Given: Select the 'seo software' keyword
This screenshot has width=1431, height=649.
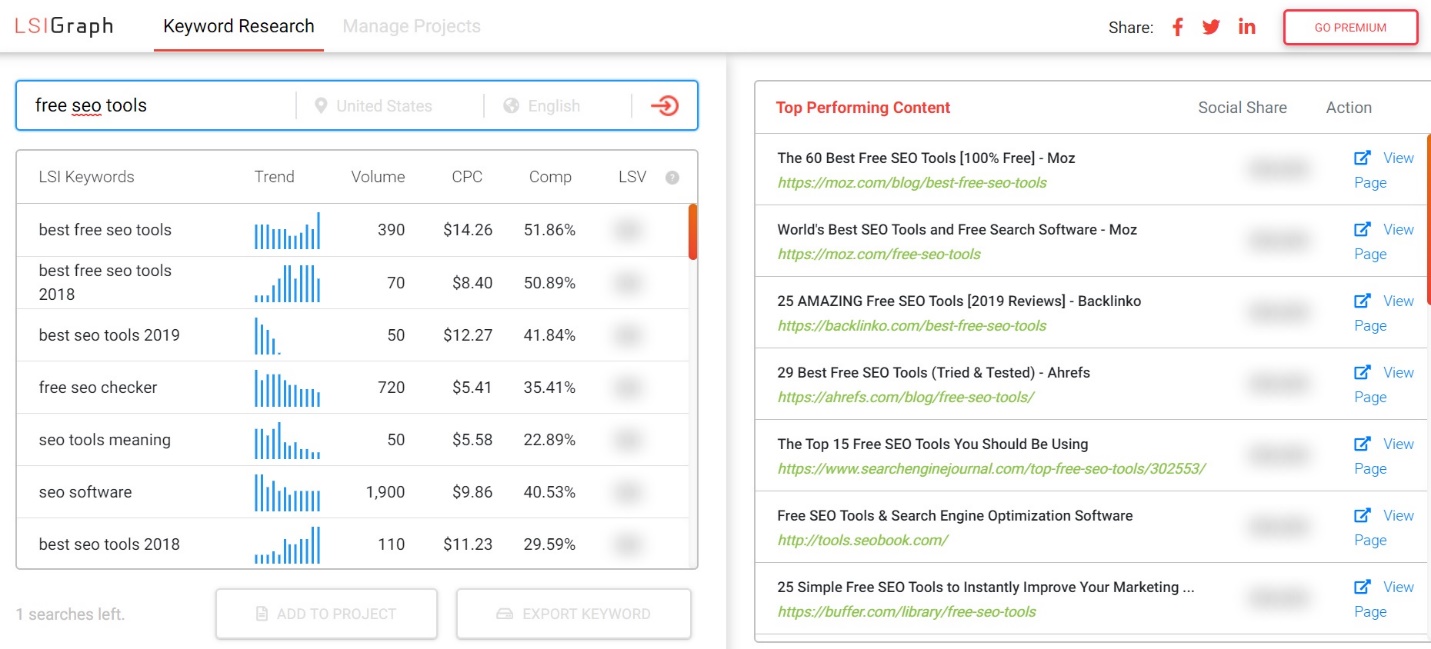Looking at the screenshot, I should (x=85, y=492).
